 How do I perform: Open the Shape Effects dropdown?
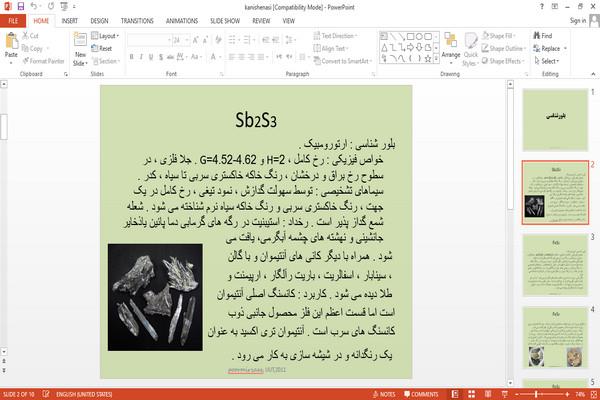pos(503,61)
